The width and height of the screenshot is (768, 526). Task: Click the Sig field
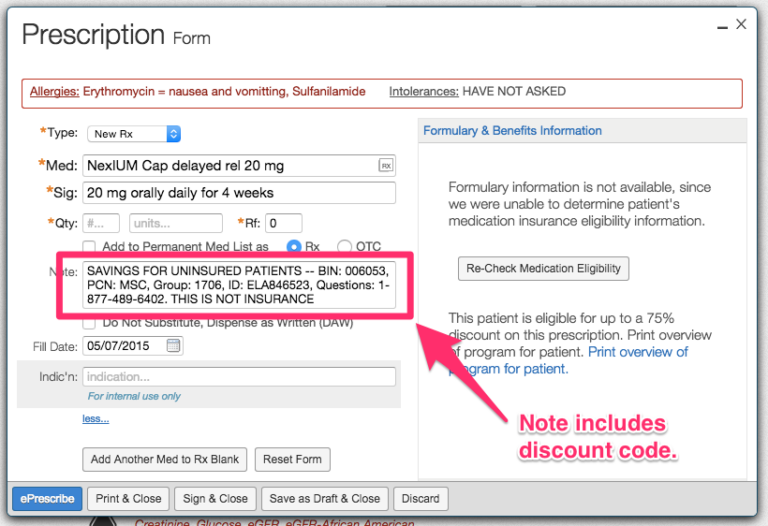pyautogui.click(x=239, y=193)
